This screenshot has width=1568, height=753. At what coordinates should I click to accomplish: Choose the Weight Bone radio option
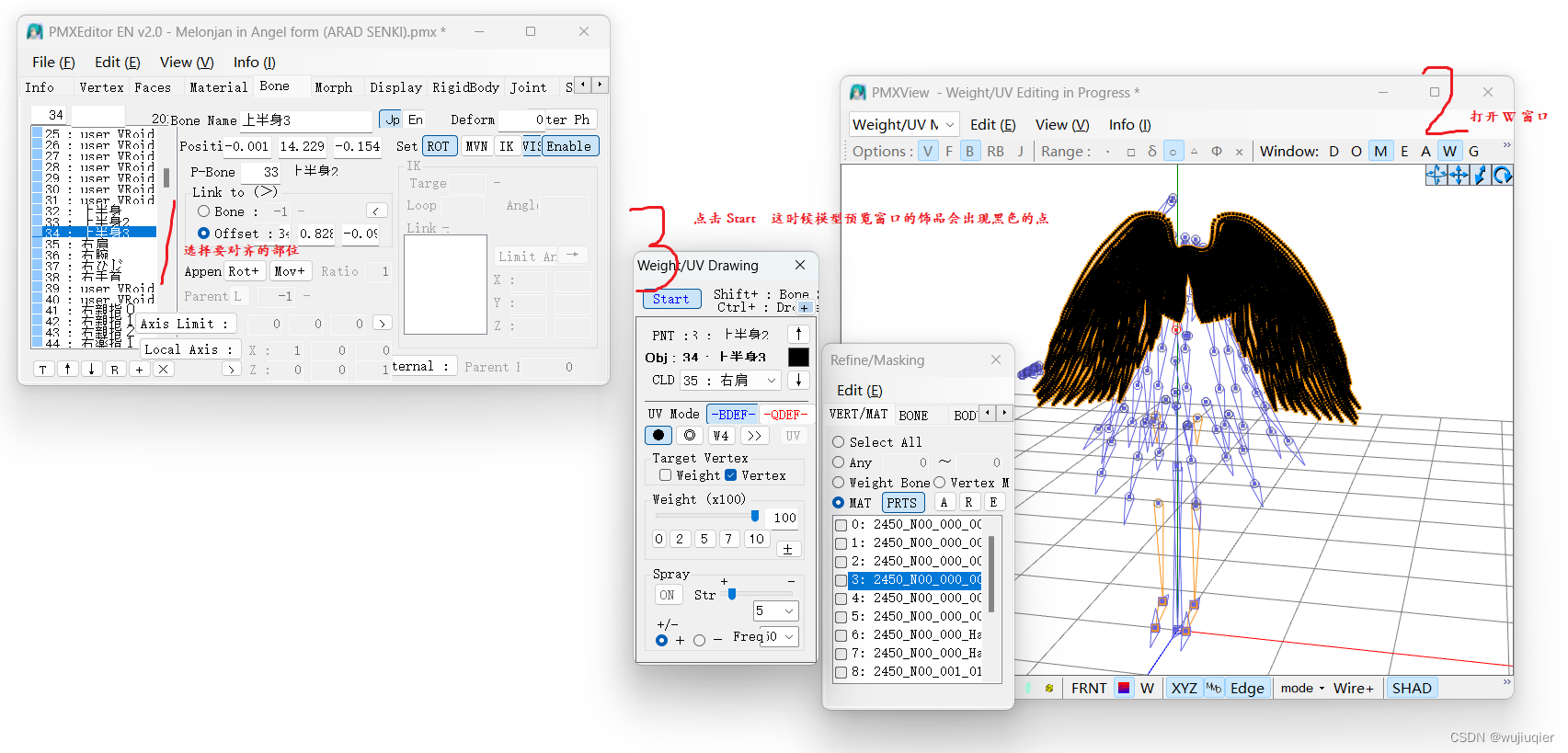tap(838, 483)
